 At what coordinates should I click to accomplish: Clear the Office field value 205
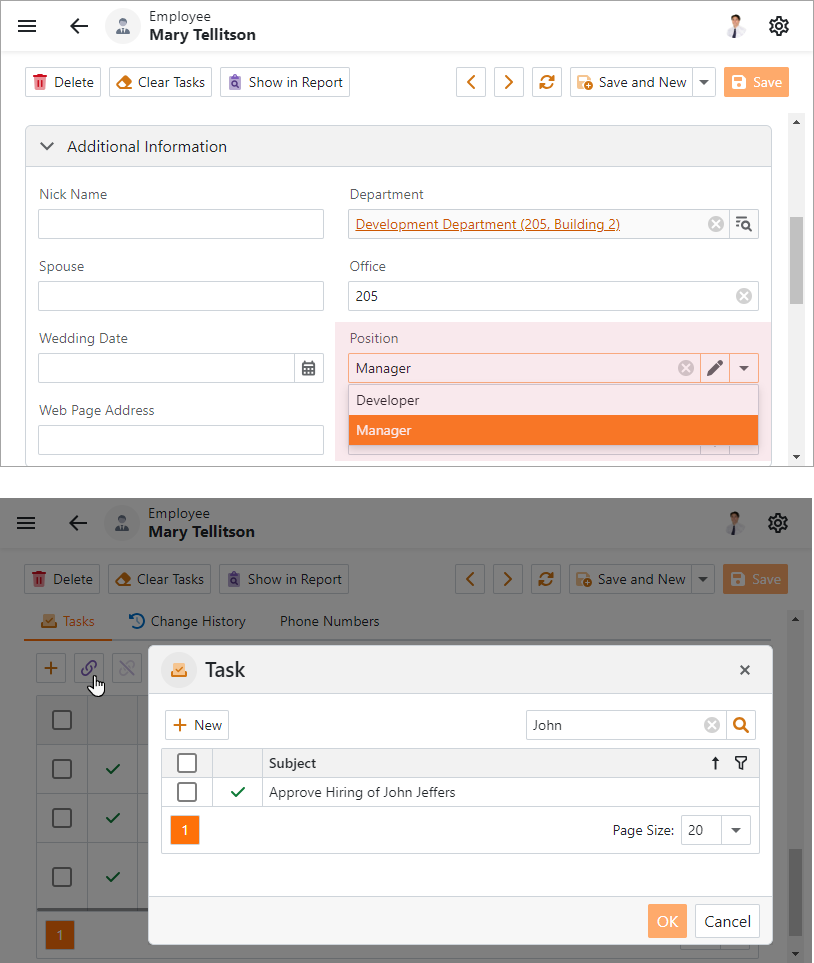(x=744, y=296)
